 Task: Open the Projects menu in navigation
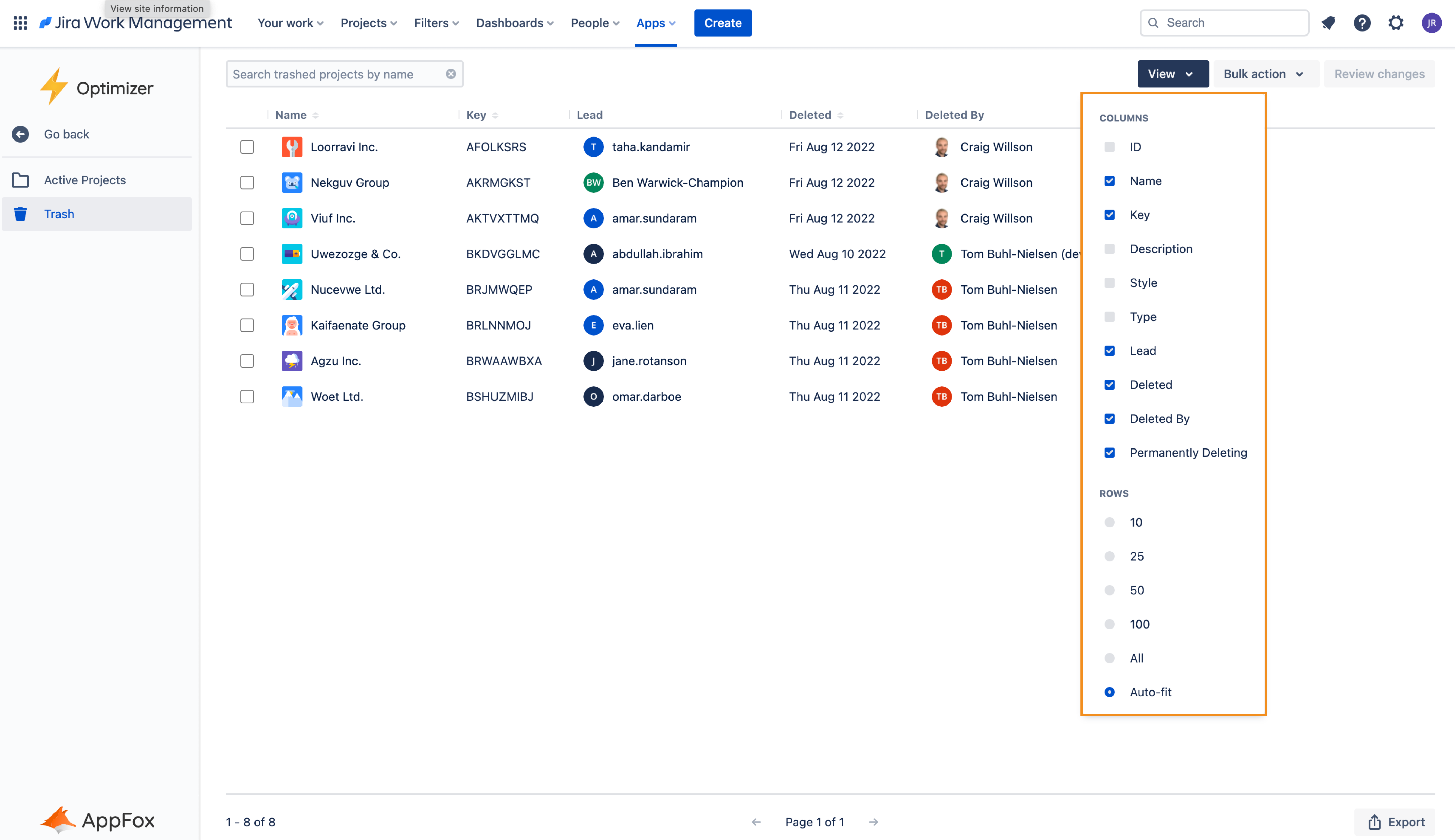click(369, 23)
